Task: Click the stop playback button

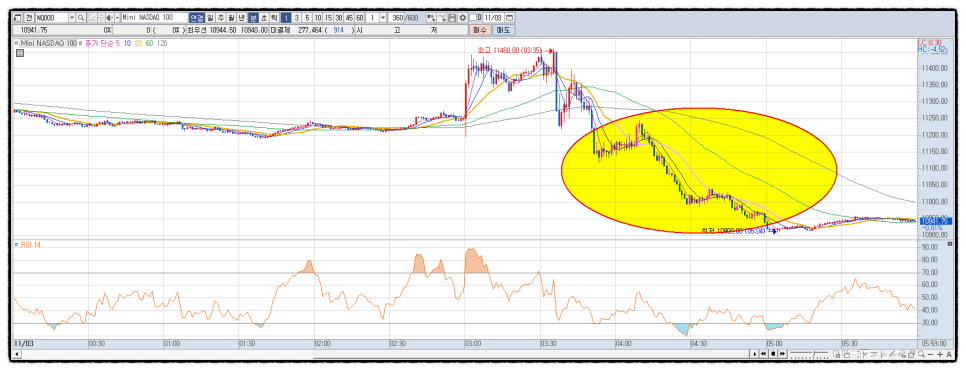Action: pyautogui.click(x=773, y=354)
